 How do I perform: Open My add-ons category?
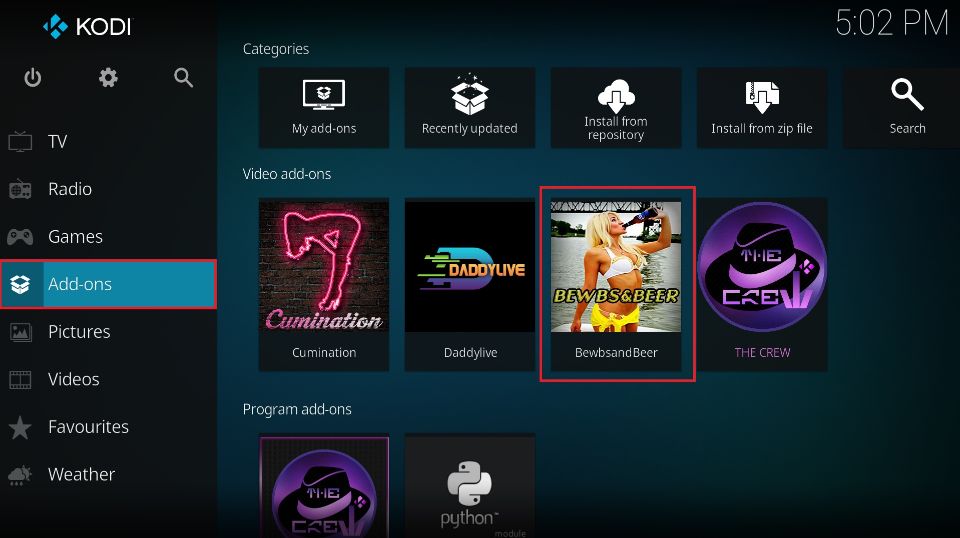coord(324,108)
